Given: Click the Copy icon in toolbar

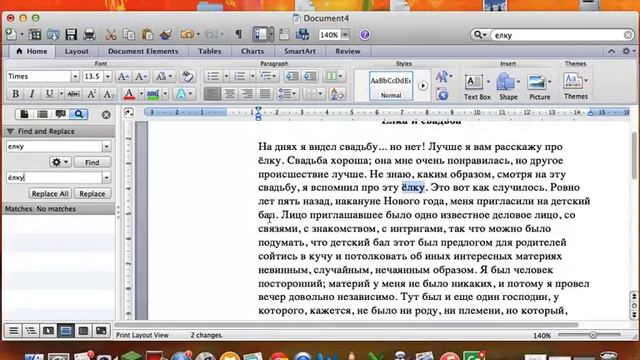Looking at the screenshot, I should (129, 35).
